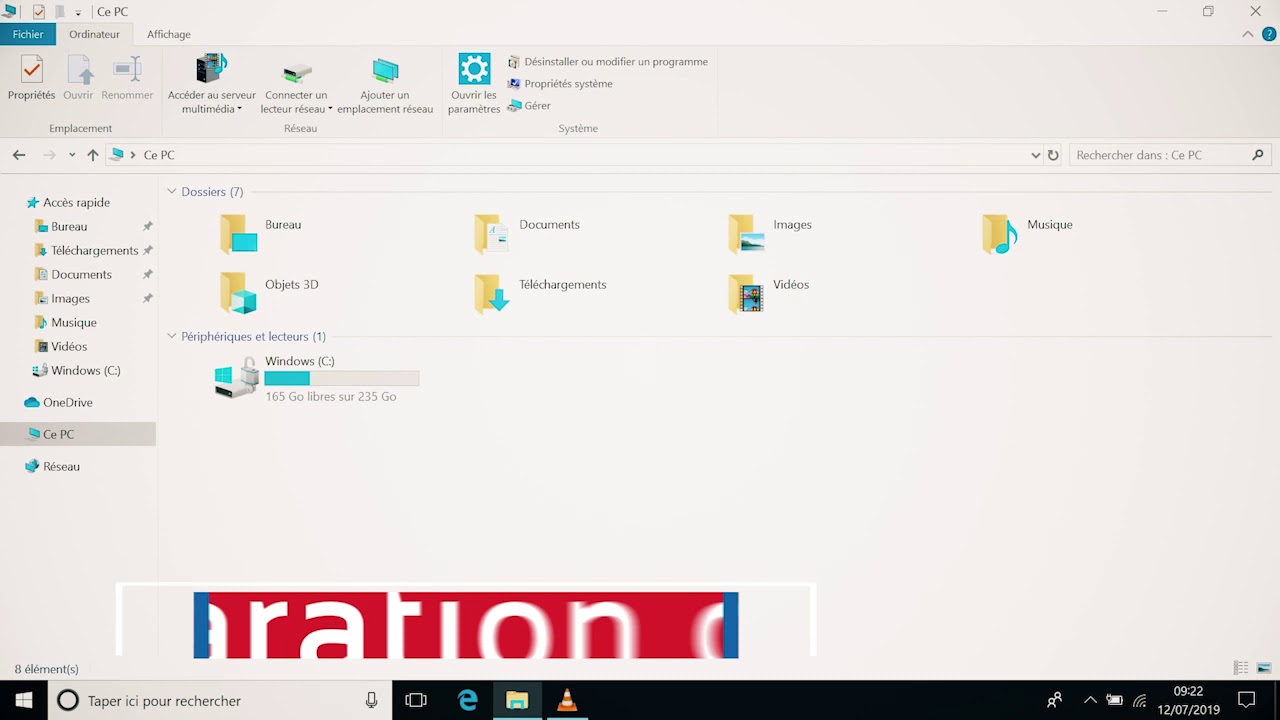Image resolution: width=1280 pixels, height=720 pixels.
Task: Click Ce PC in address bar
Action: [x=159, y=155]
